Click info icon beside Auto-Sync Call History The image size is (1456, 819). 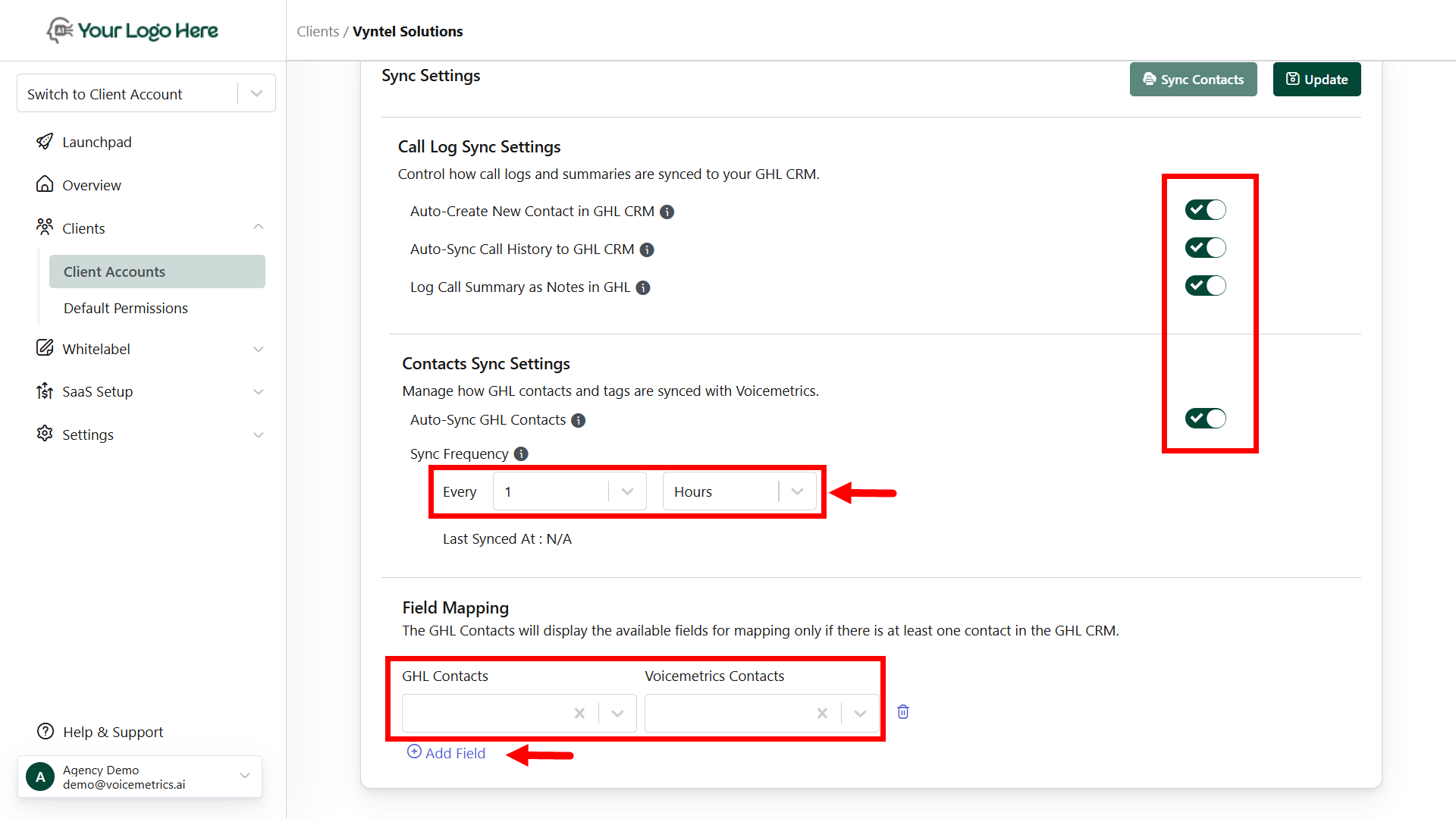click(647, 250)
